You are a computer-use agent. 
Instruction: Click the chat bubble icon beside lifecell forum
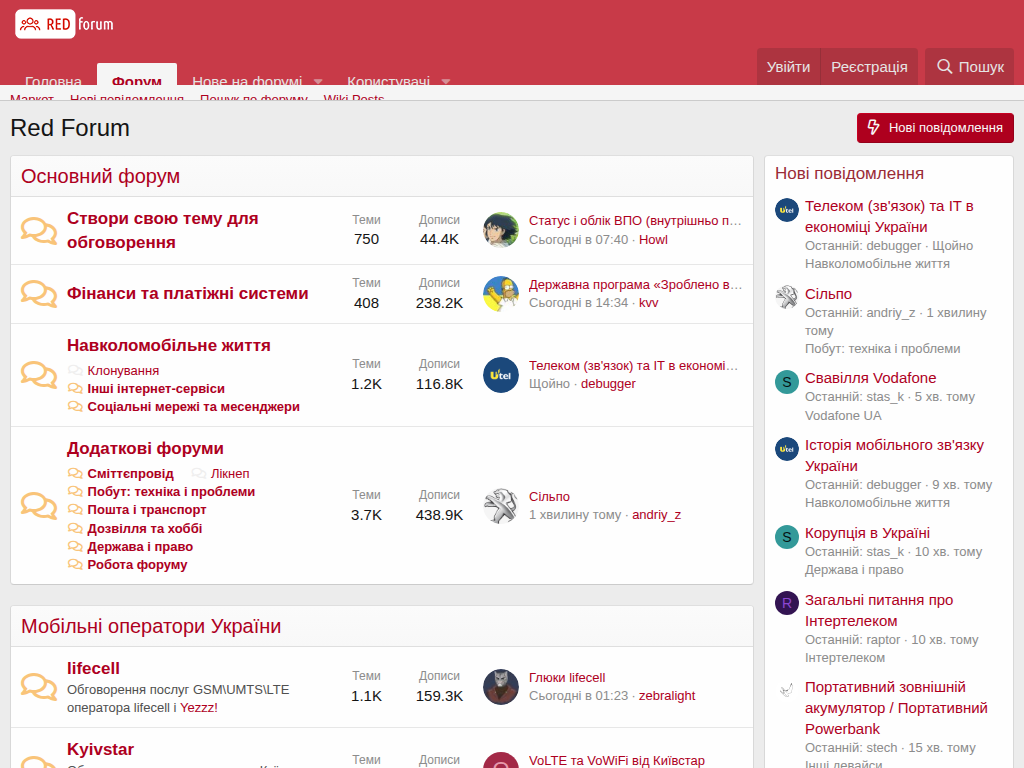click(39, 687)
